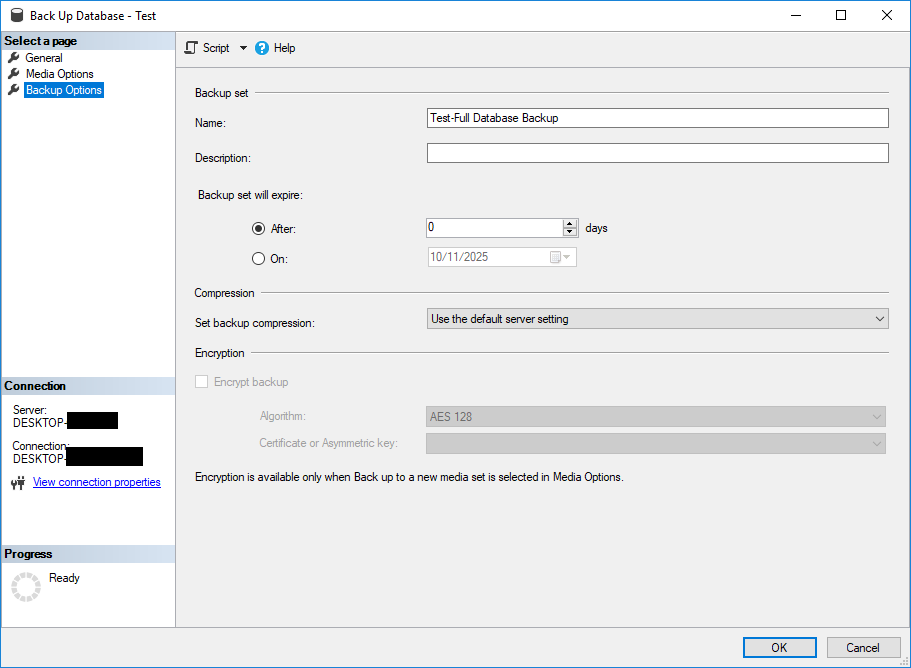Click the backup set Description field

click(x=657, y=153)
